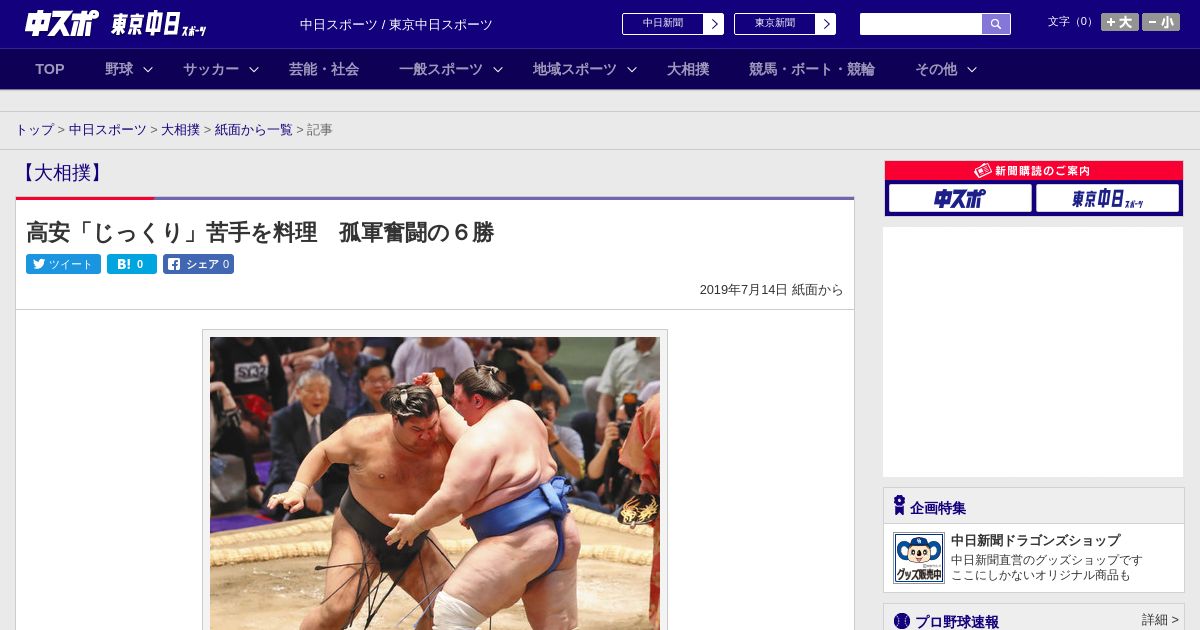1200x630 pixels.
Task: Open the 芸能・社会 menu item
Action: 324,69
